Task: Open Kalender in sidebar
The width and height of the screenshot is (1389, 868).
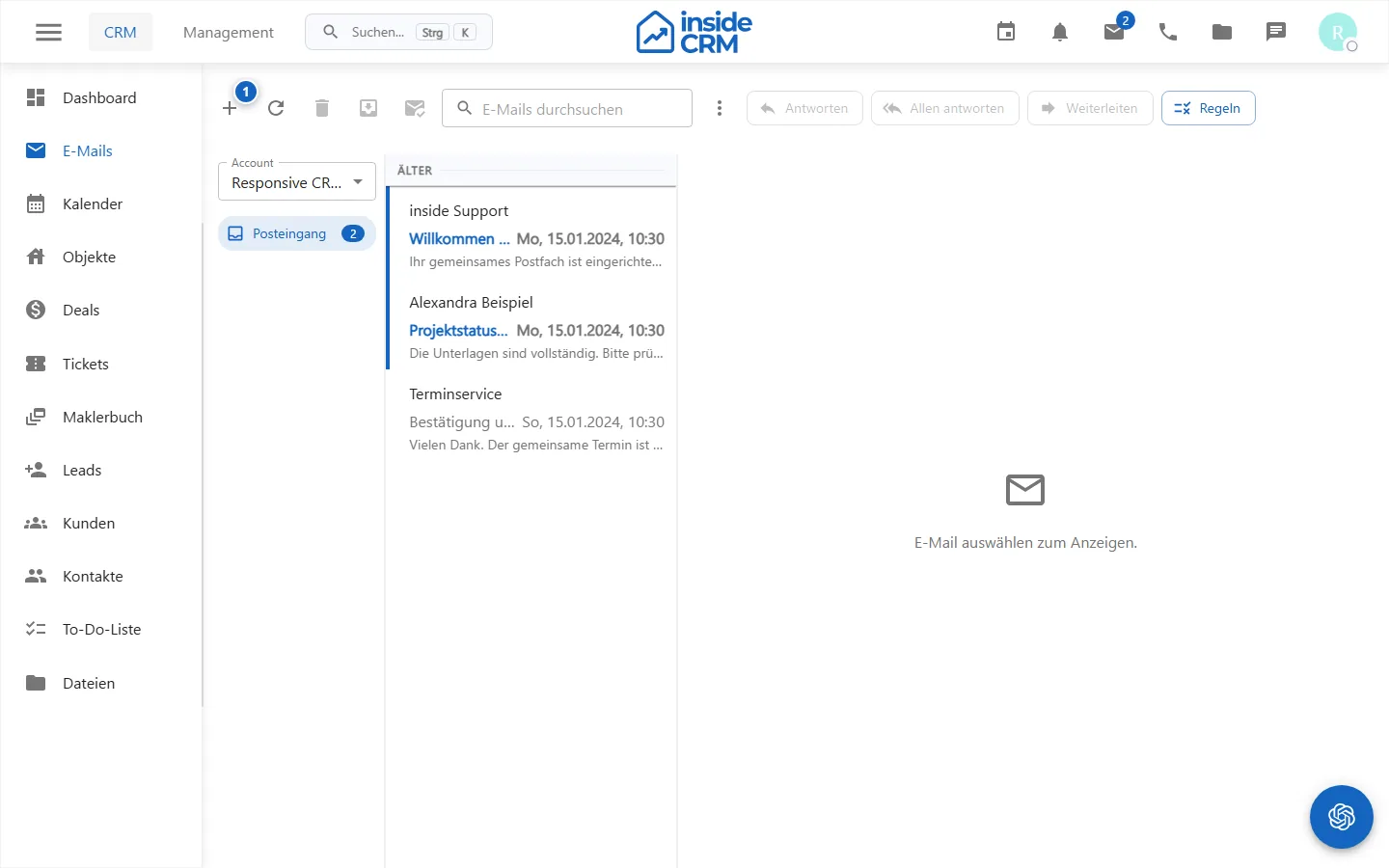Action: pos(100,203)
